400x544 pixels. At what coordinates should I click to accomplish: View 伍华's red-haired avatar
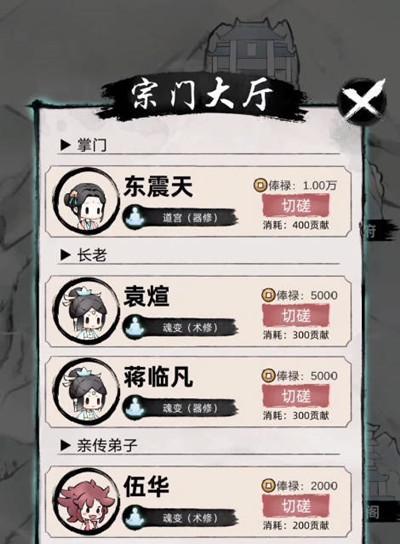87,503
